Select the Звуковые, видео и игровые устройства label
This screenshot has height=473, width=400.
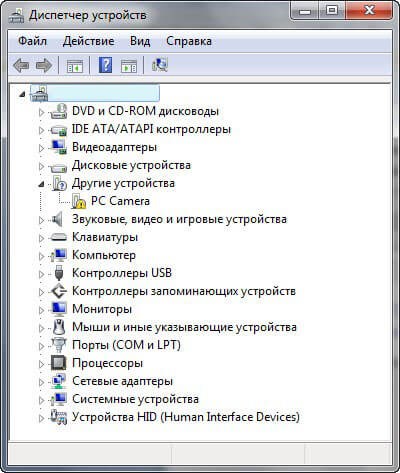pos(179,219)
